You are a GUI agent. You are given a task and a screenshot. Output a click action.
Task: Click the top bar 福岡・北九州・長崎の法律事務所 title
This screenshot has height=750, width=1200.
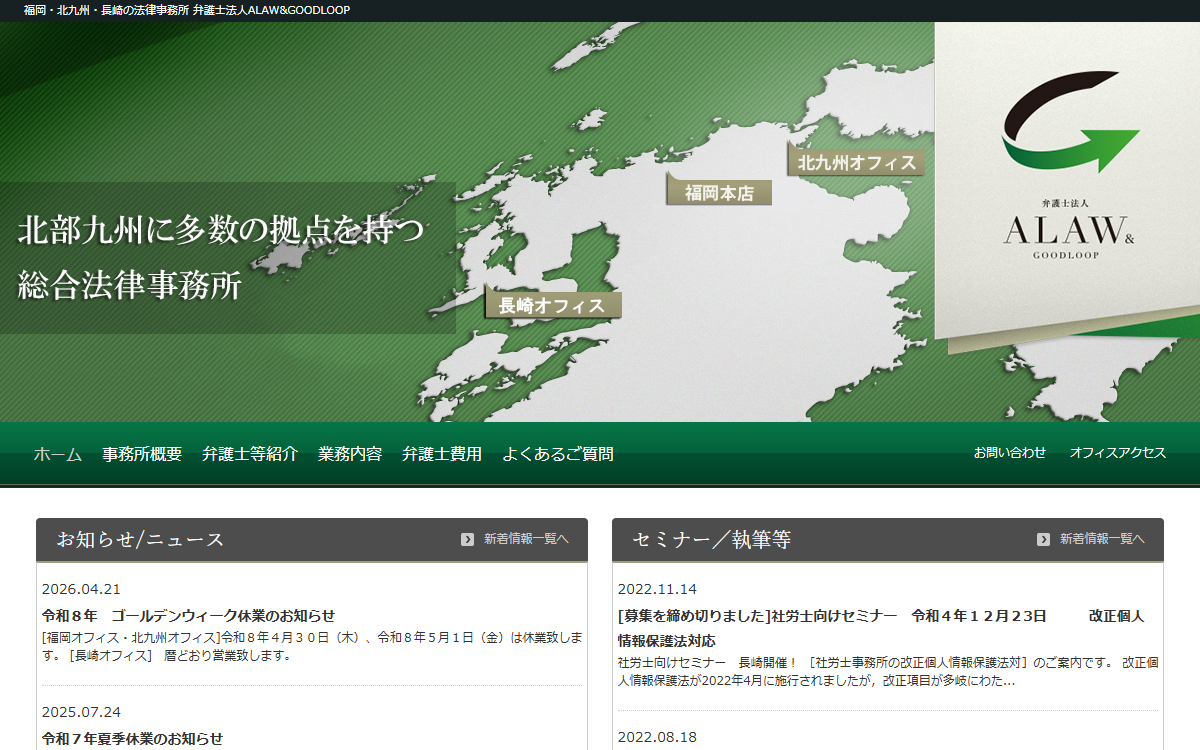[x=187, y=10]
